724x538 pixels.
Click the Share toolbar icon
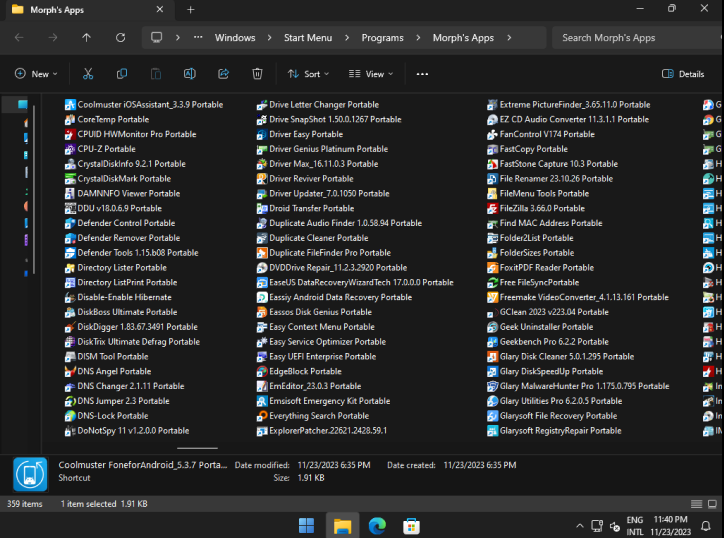(x=223, y=74)
